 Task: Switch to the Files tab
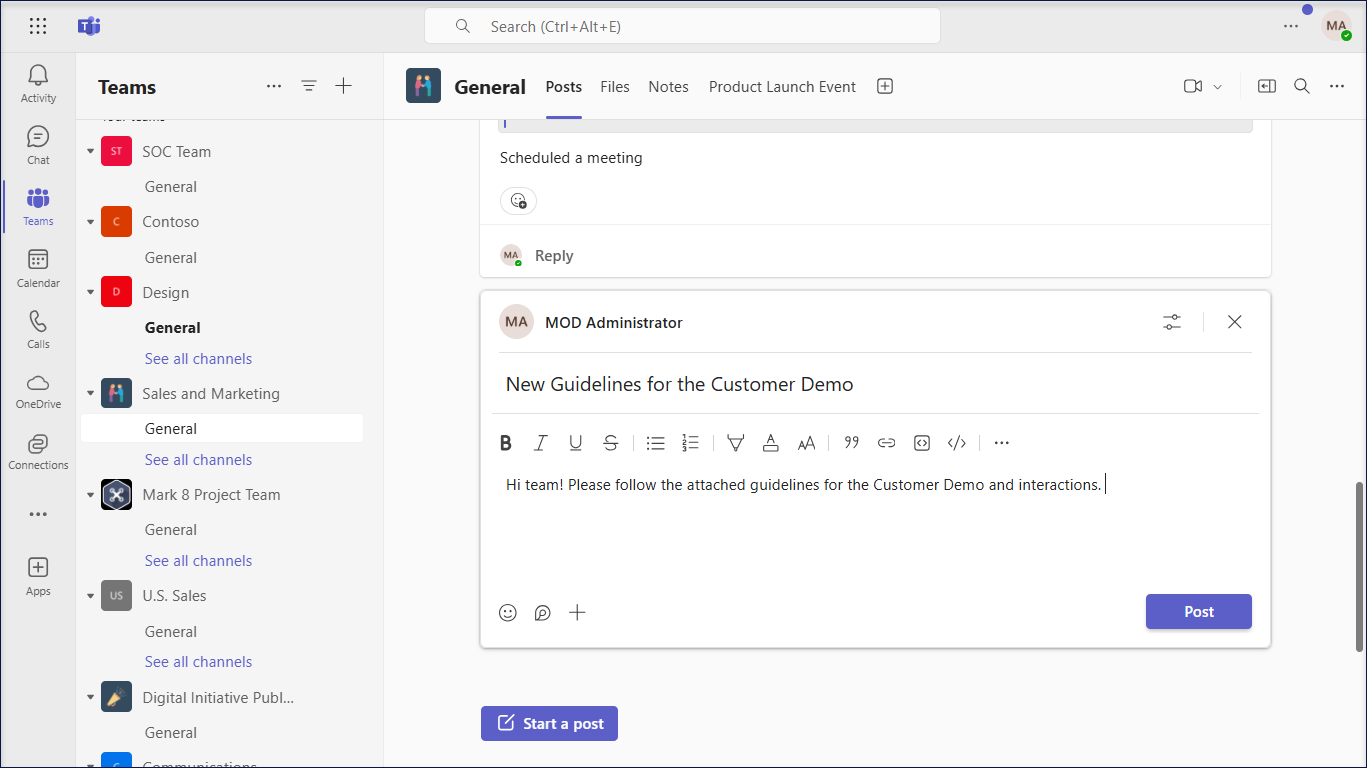click(615, 87)
